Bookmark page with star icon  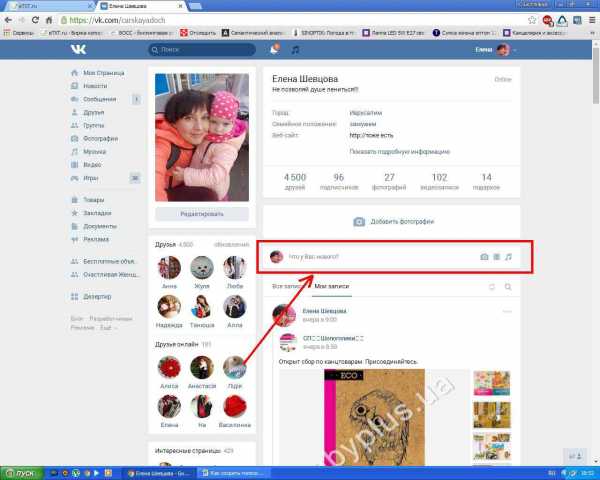point(532,20)
